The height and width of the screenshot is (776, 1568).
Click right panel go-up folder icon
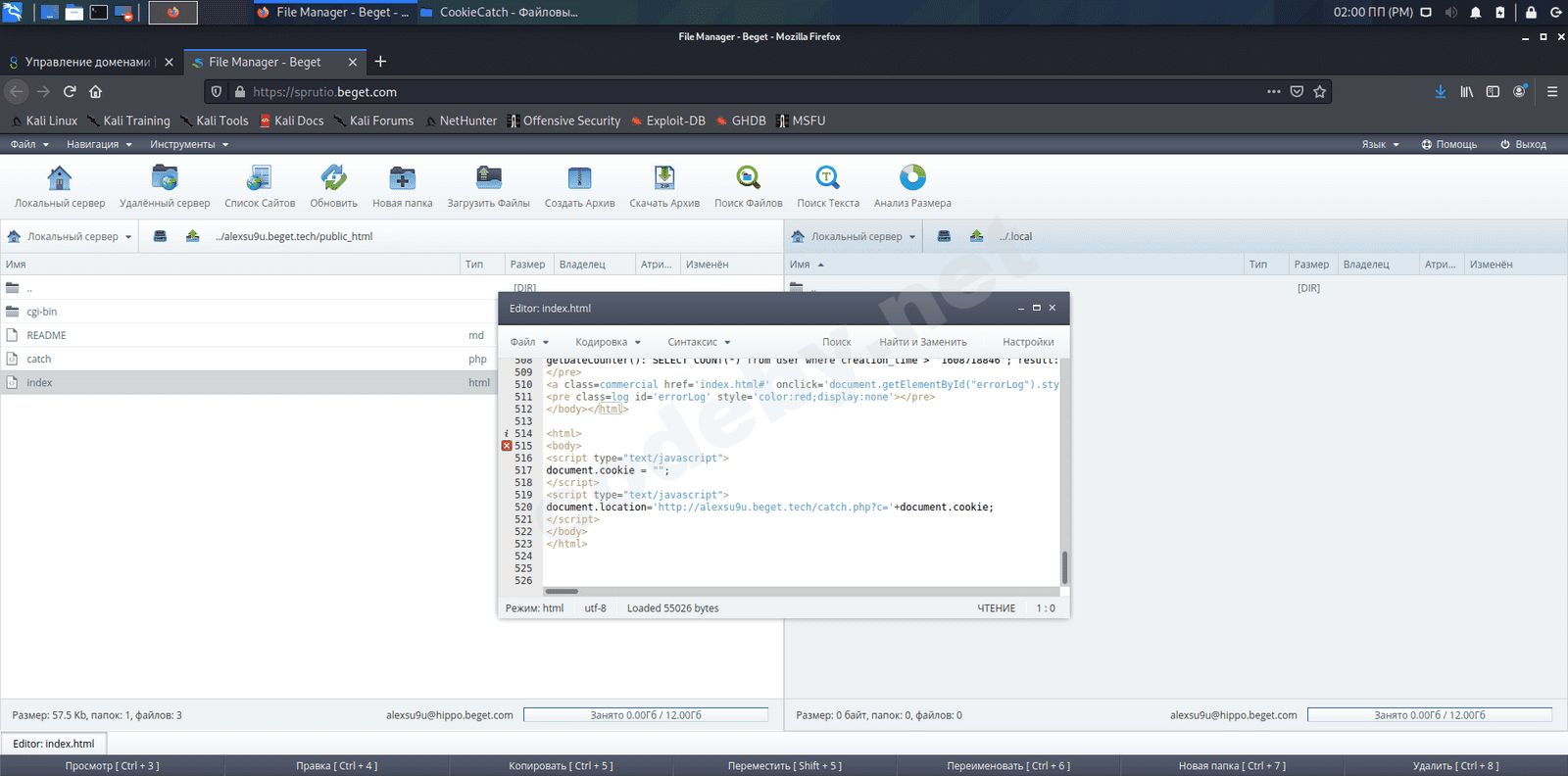(x=977, y=236)
